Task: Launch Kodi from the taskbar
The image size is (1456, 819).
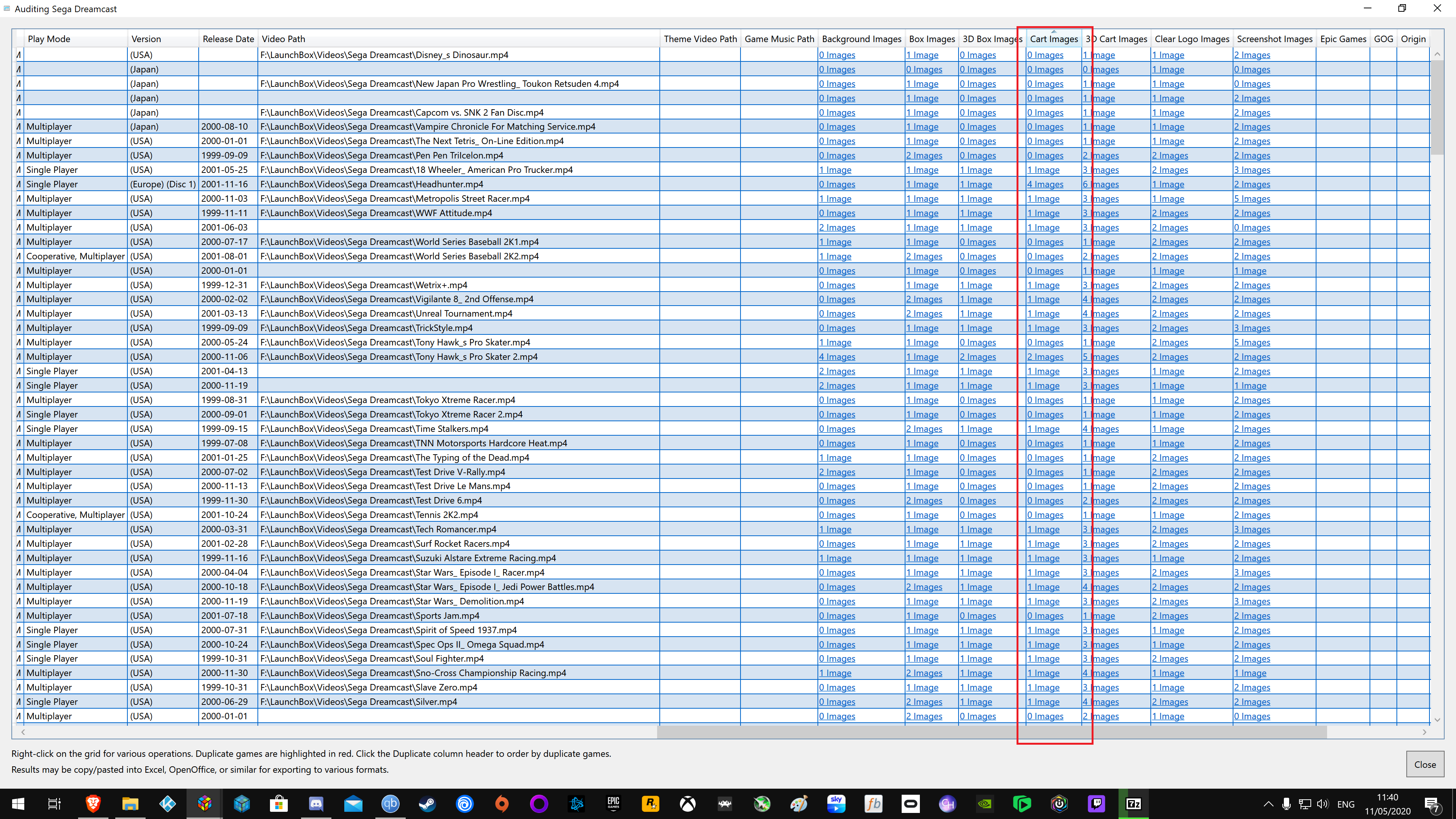Action: [167, 804]
